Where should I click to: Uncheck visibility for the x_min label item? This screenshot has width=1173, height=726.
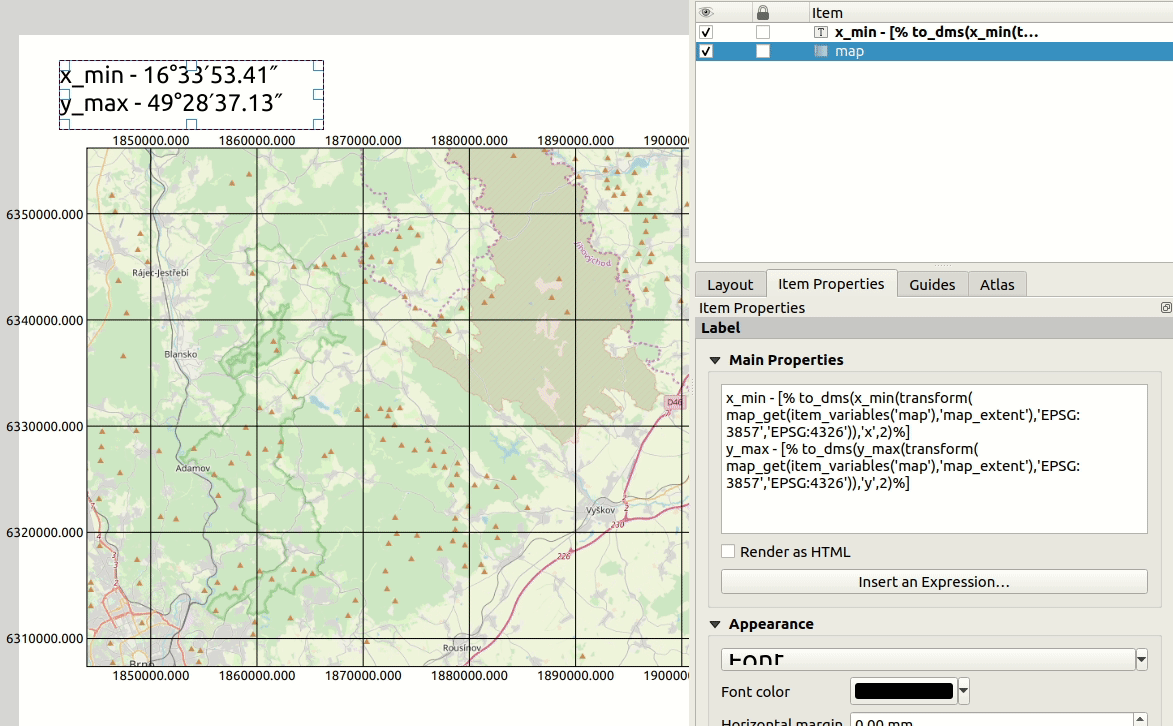[707, 32]
